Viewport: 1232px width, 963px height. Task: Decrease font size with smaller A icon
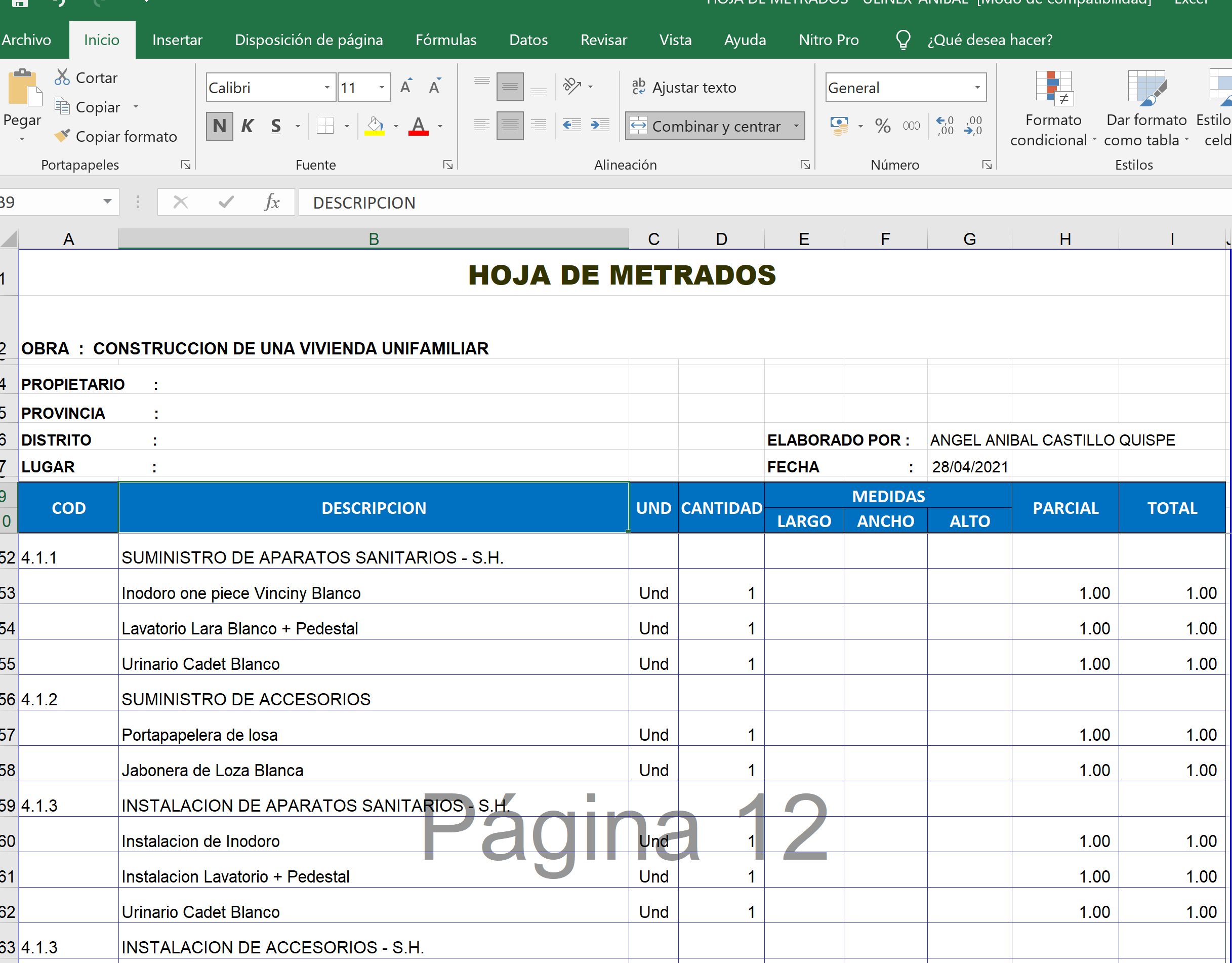pos(434,87)
